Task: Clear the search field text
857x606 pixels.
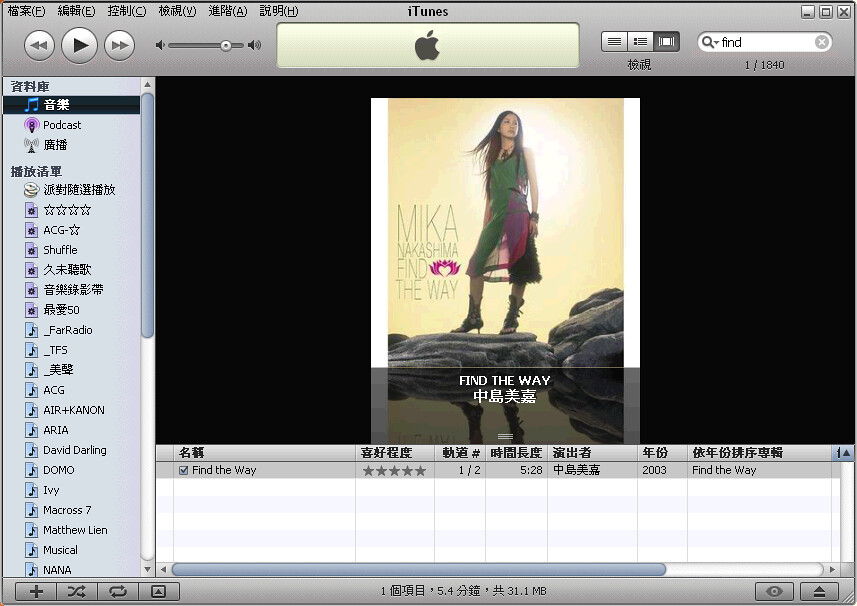Action: (x=821, y=42)
